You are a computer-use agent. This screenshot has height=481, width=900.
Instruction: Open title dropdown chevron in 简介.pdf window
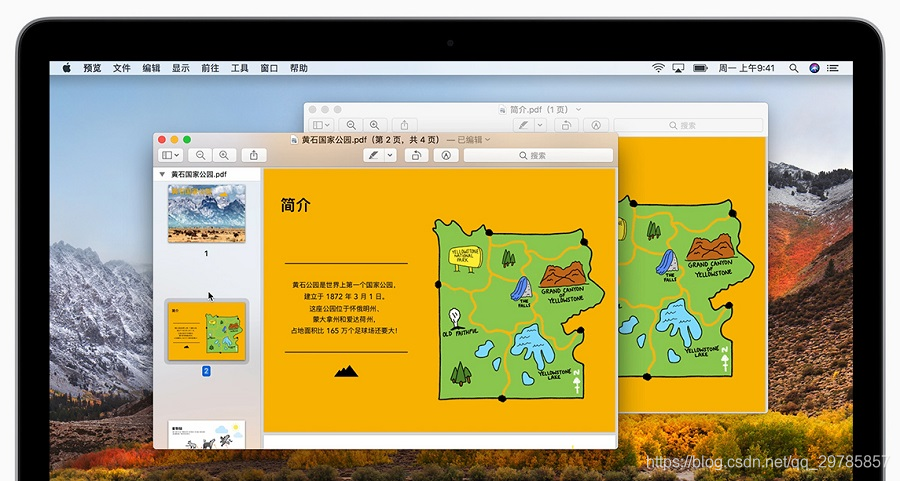578,109
